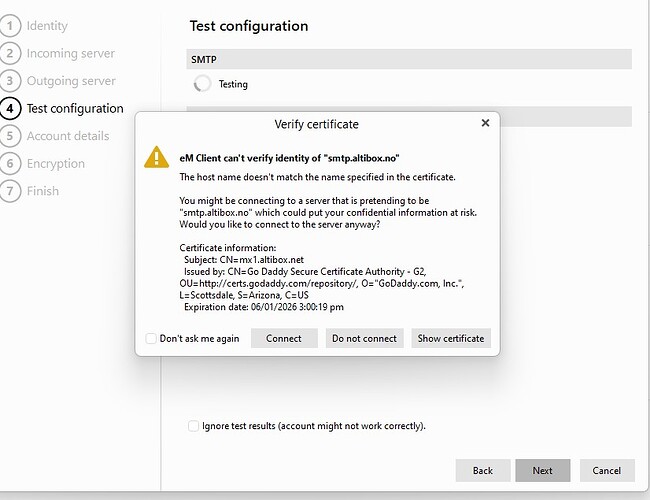Viewport: 650px width, 500px height.
Task: Close the Verify certificate dialog
Action: (485, 123)
